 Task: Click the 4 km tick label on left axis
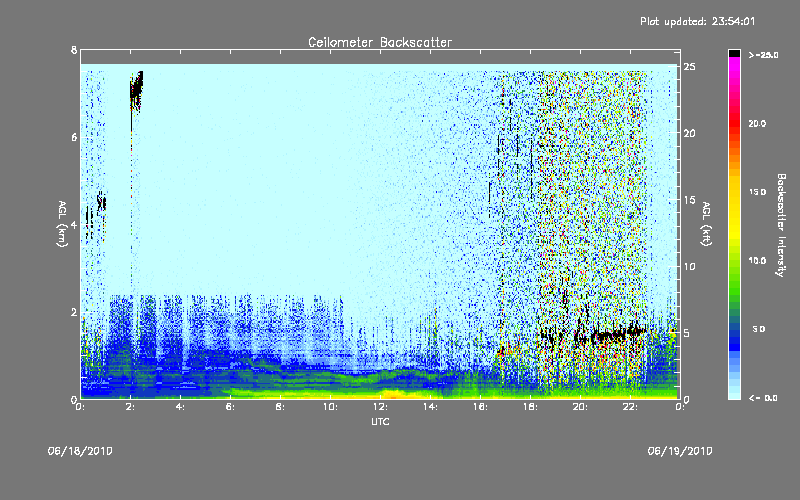coord(74,224)
